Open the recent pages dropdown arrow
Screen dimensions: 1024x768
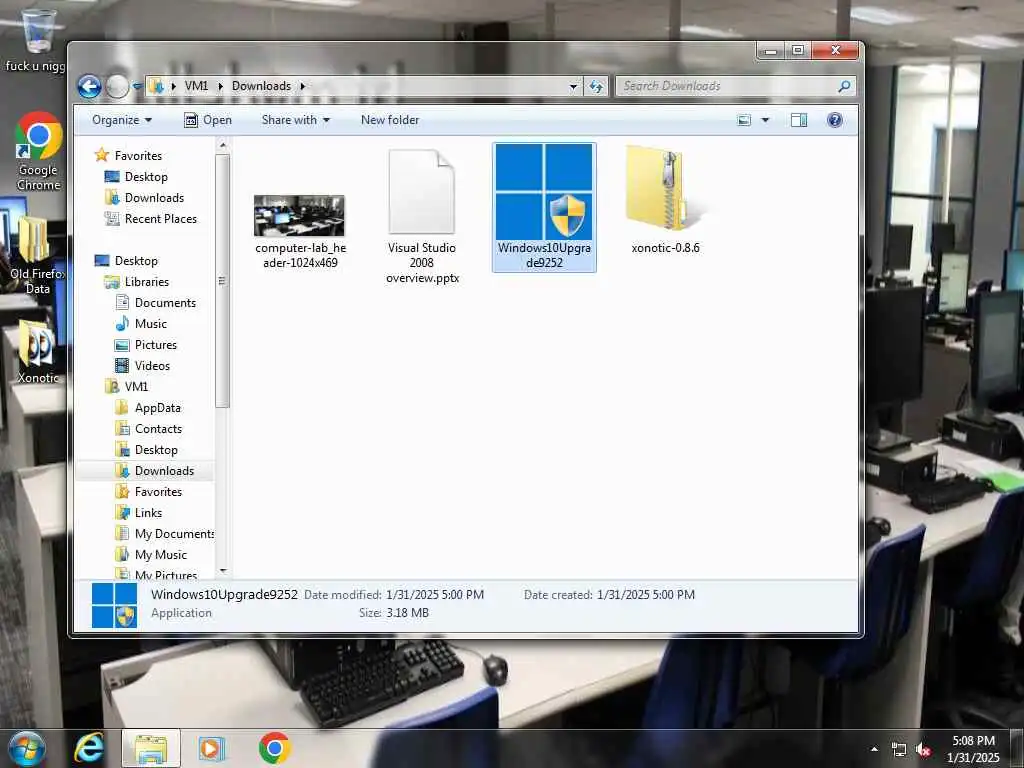[137, 86]
